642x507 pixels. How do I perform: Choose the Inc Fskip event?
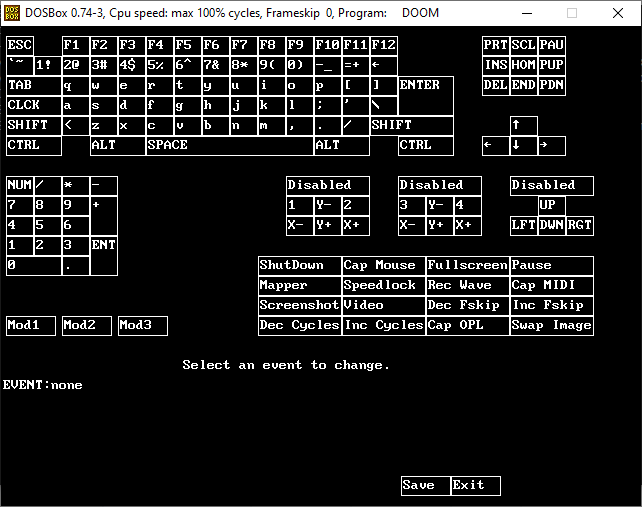click(x=552, y=306)
